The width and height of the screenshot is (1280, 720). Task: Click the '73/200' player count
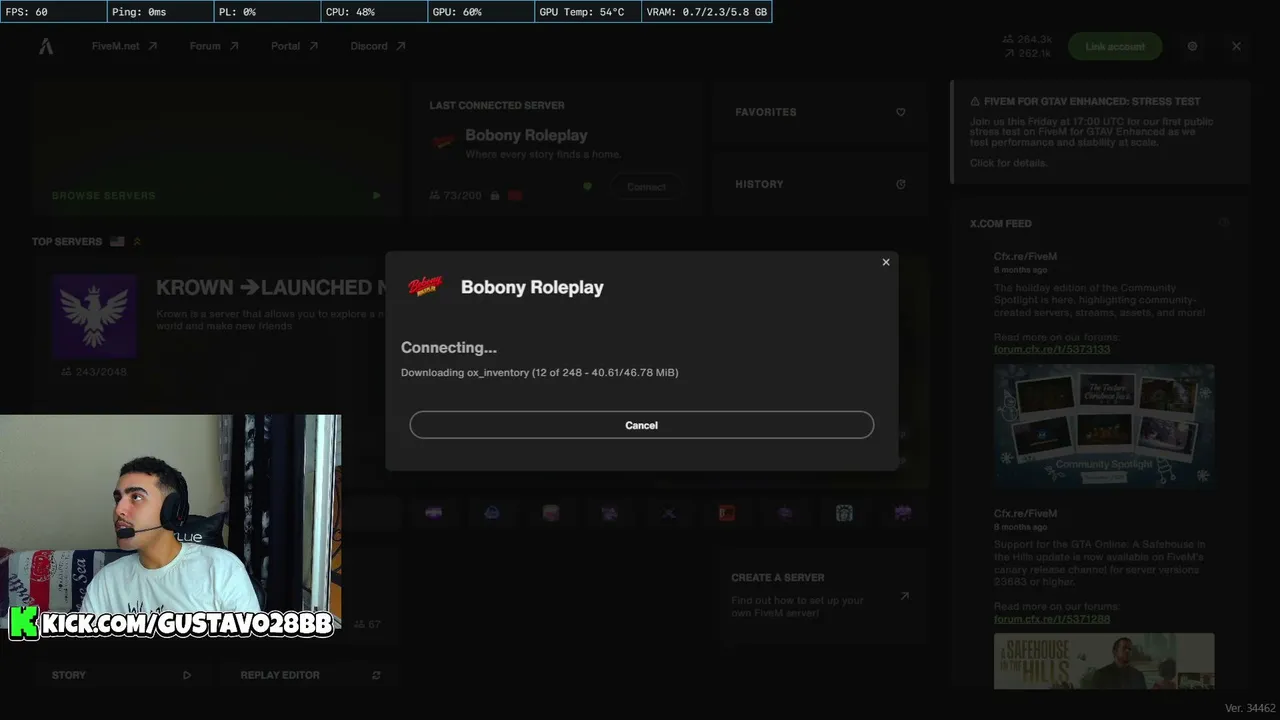point(455,196)
